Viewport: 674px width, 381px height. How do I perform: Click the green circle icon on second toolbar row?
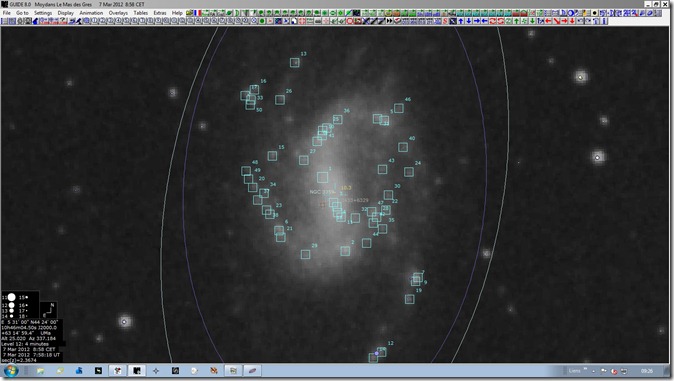coord(262,21)
